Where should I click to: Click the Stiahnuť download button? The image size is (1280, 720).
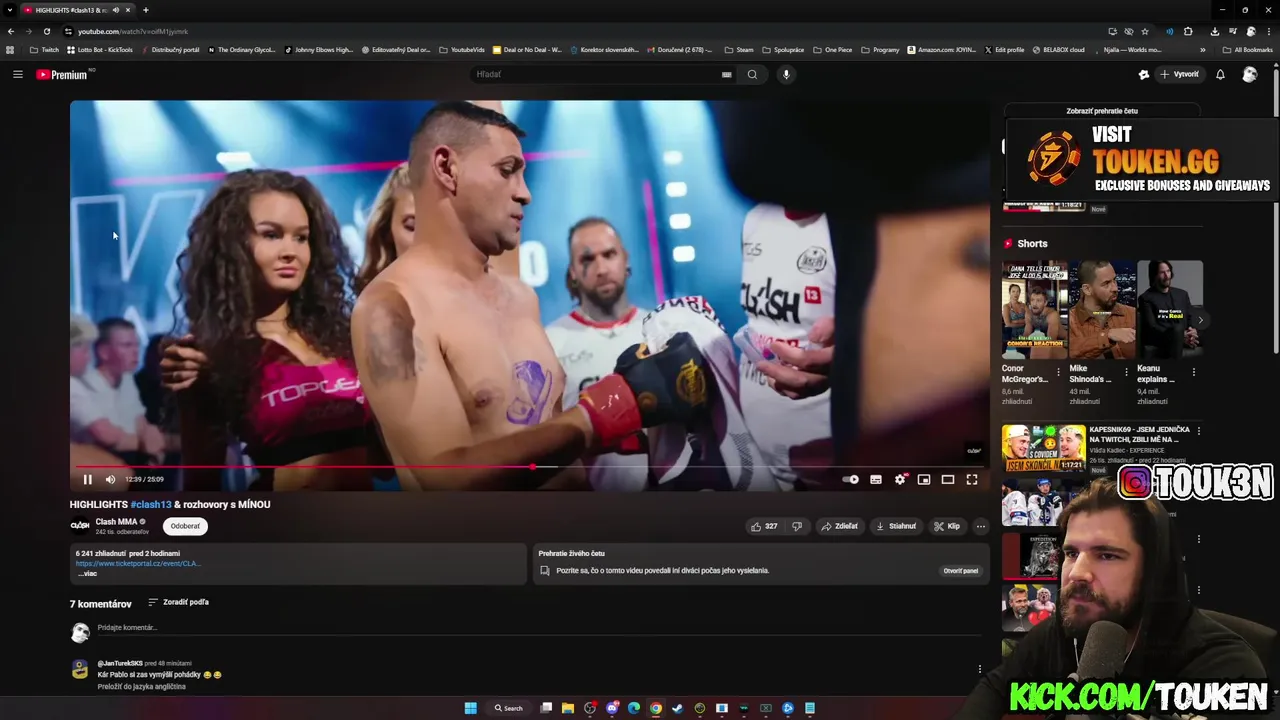click(x=896, y=526)
